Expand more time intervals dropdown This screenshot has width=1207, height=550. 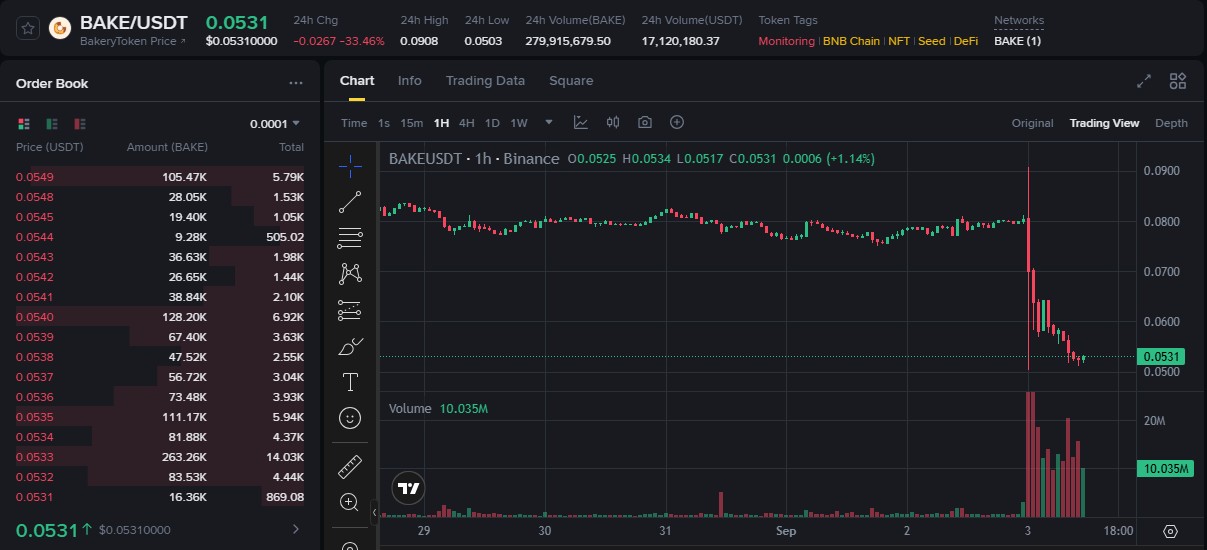(x=549, y=123)
